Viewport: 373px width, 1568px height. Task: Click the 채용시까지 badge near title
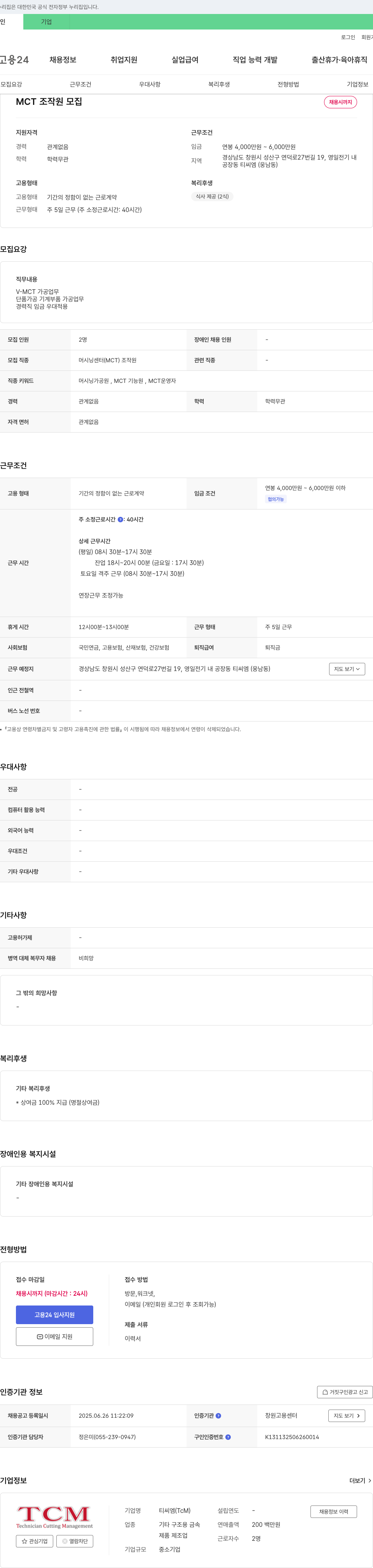pos(340,102)
